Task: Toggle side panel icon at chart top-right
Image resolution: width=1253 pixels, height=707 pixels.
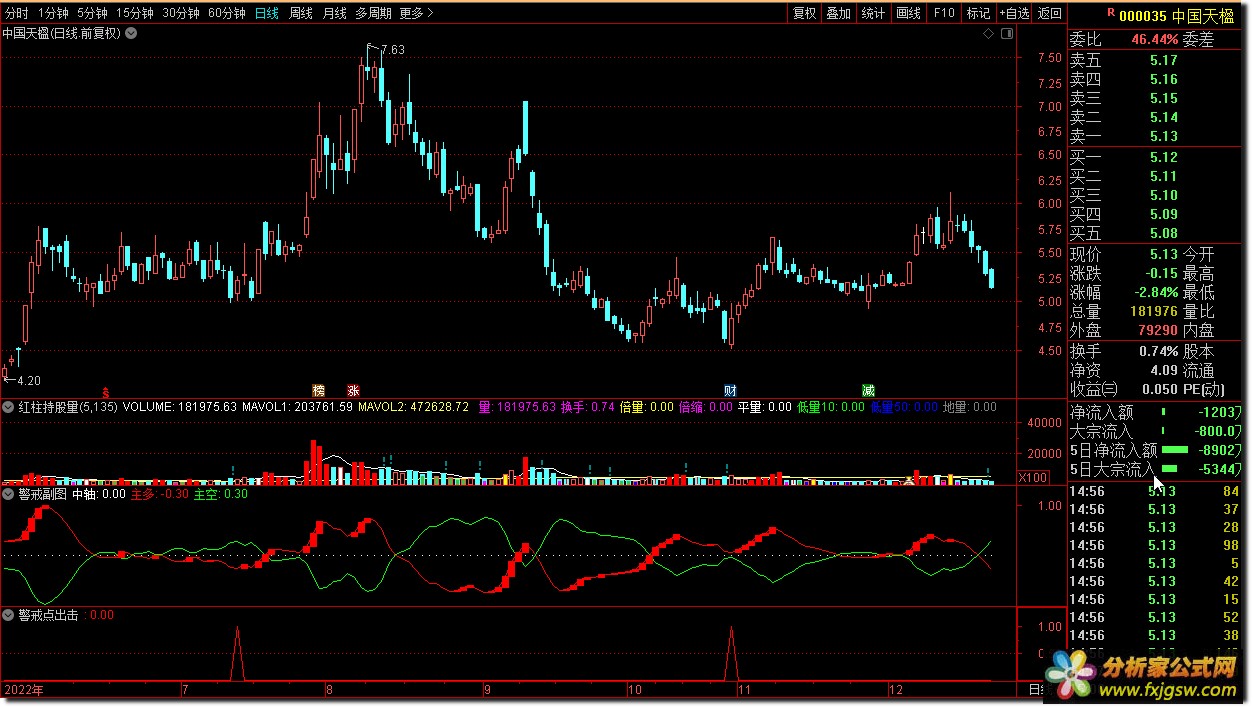Action: coord(1005,33)
